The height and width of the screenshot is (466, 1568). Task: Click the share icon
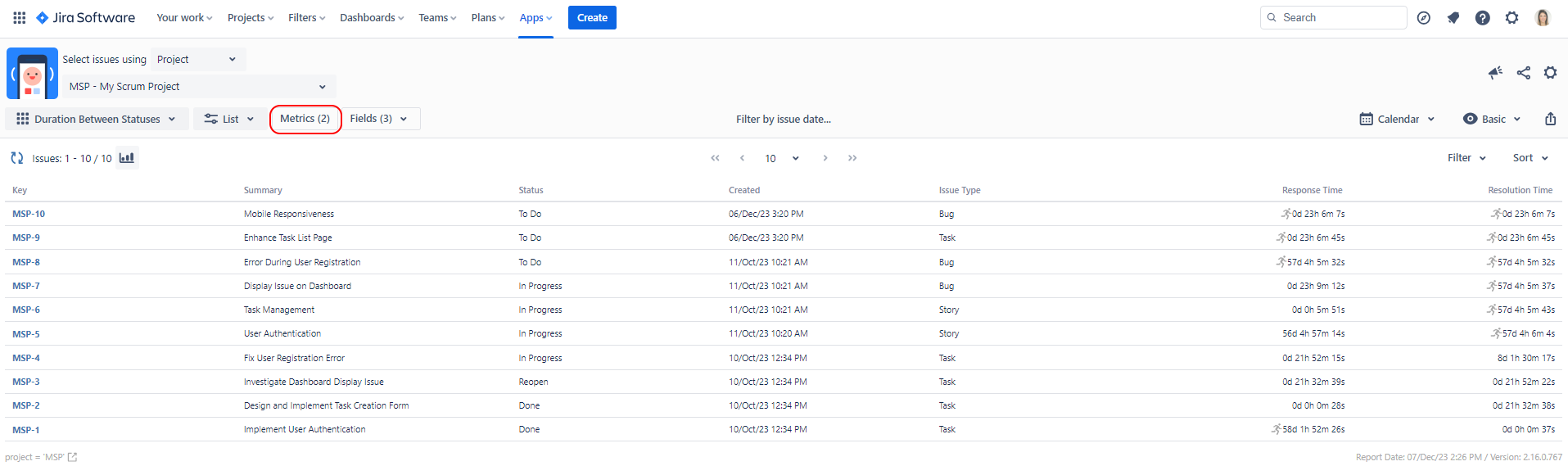click(x=1523, y=73)
